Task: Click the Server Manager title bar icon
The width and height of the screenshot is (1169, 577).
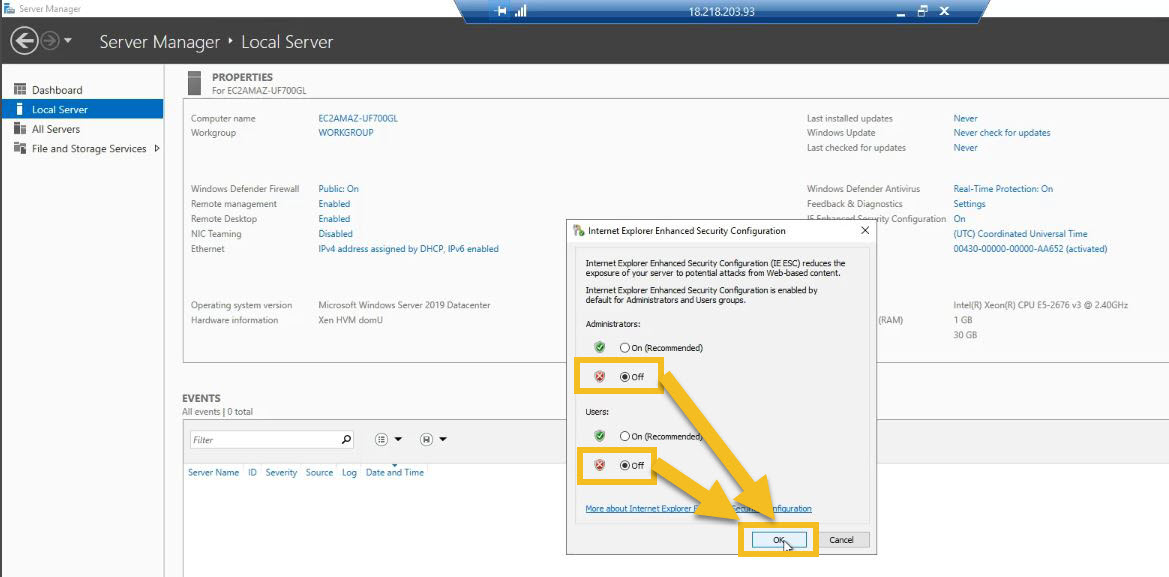Action: pyautogui.click(x=9, y=9)
